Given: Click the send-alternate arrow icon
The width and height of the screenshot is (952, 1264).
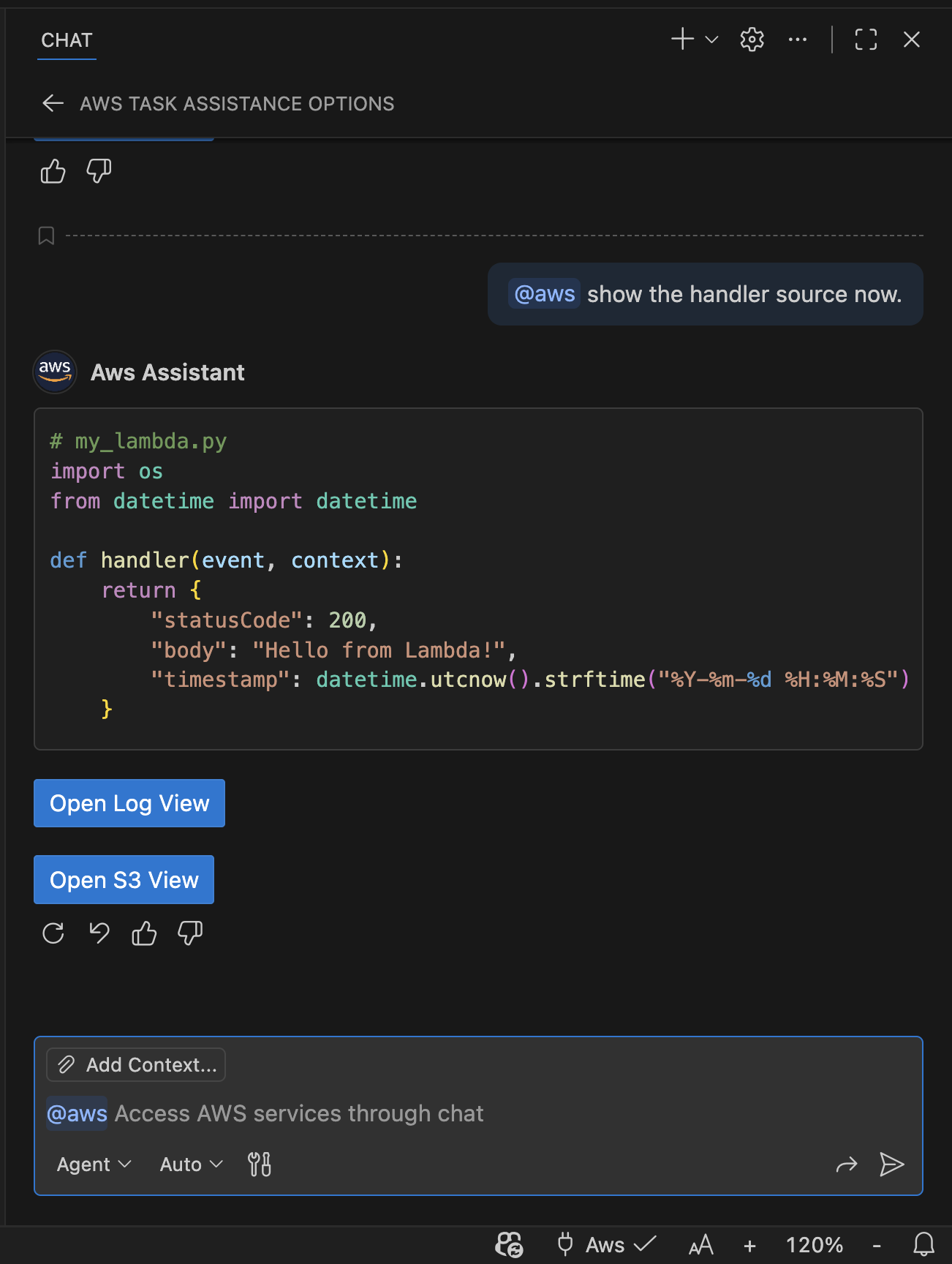Looking at the screenshot, I should point(846,1165).
